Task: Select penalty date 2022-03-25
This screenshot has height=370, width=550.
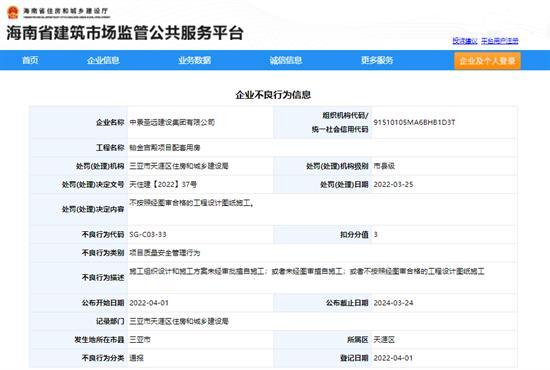Action: coord(393,184)
